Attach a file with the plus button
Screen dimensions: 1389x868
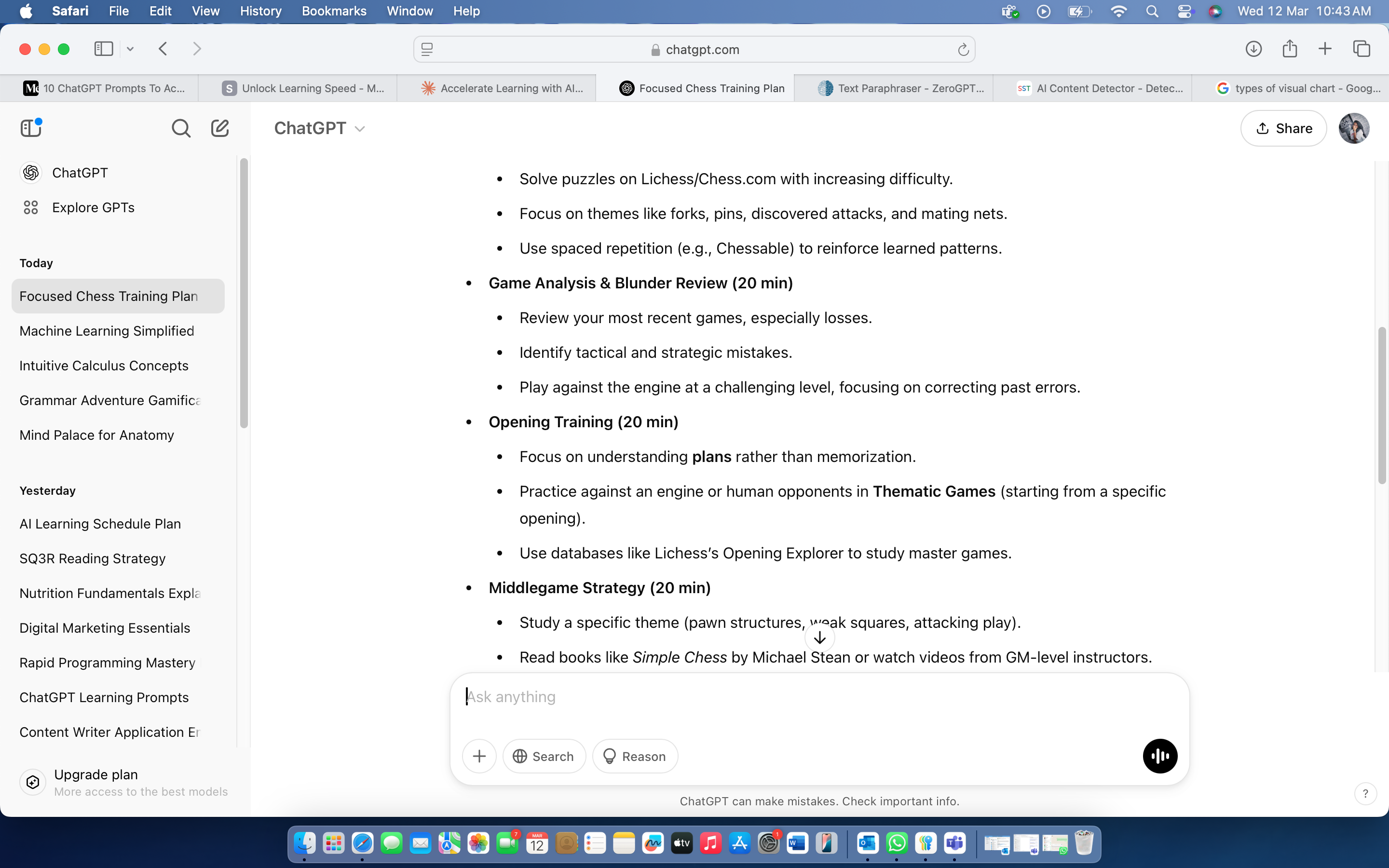pyautogui.click(x=479, y=756)
